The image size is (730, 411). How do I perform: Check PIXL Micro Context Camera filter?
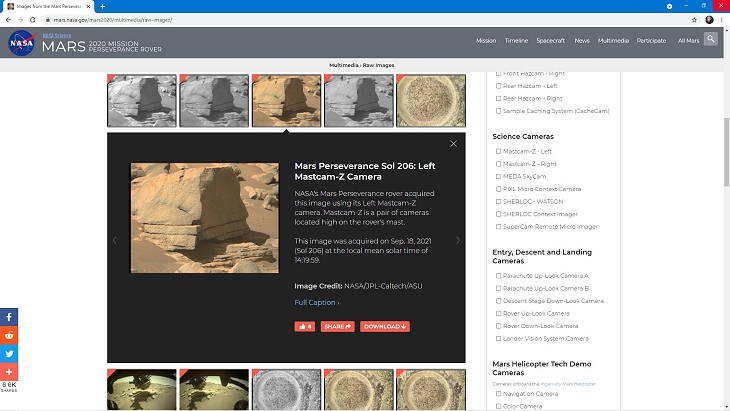[499, 189]
